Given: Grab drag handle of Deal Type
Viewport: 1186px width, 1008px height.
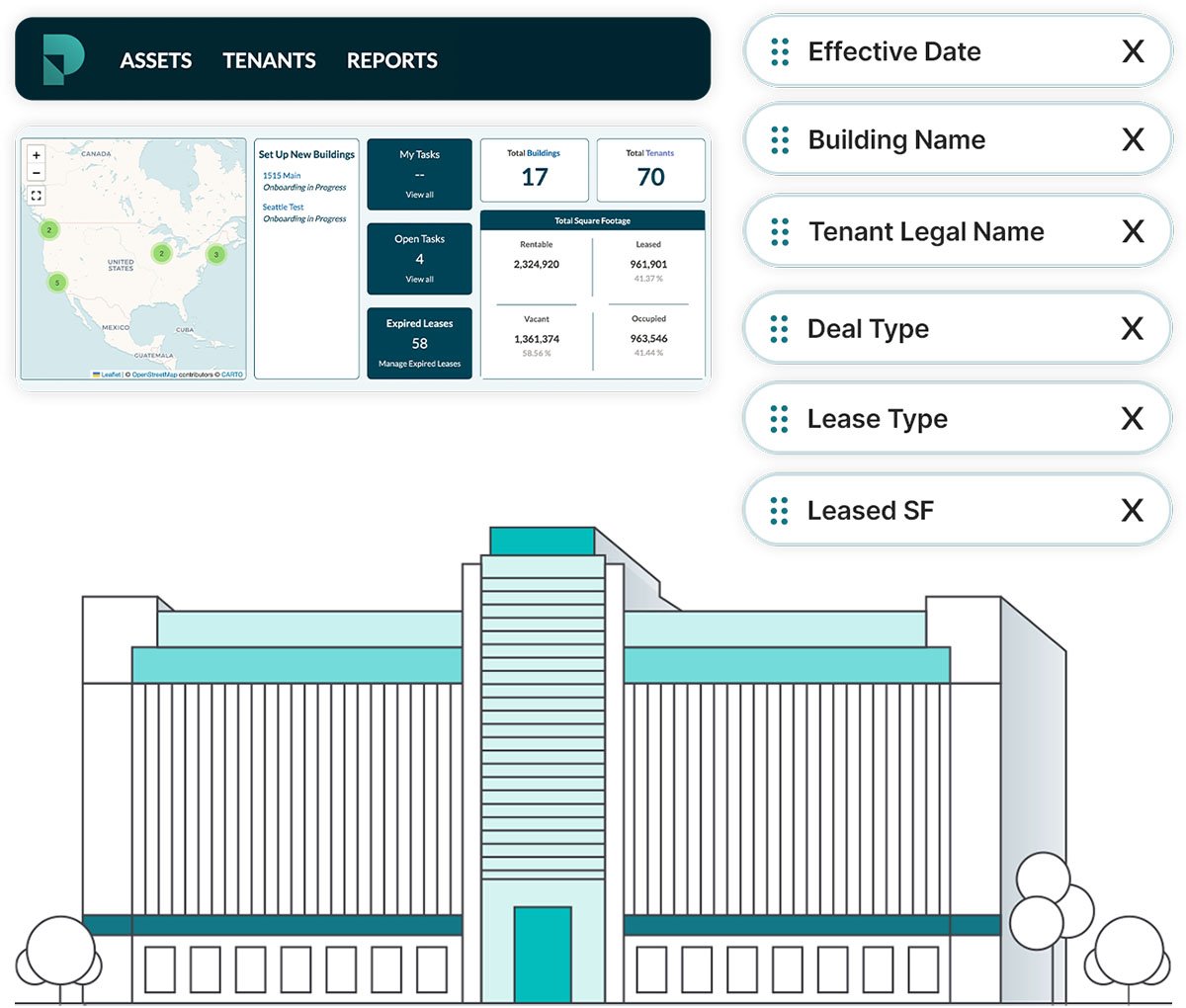Looking at the screenshot, I should coord(779,329).
